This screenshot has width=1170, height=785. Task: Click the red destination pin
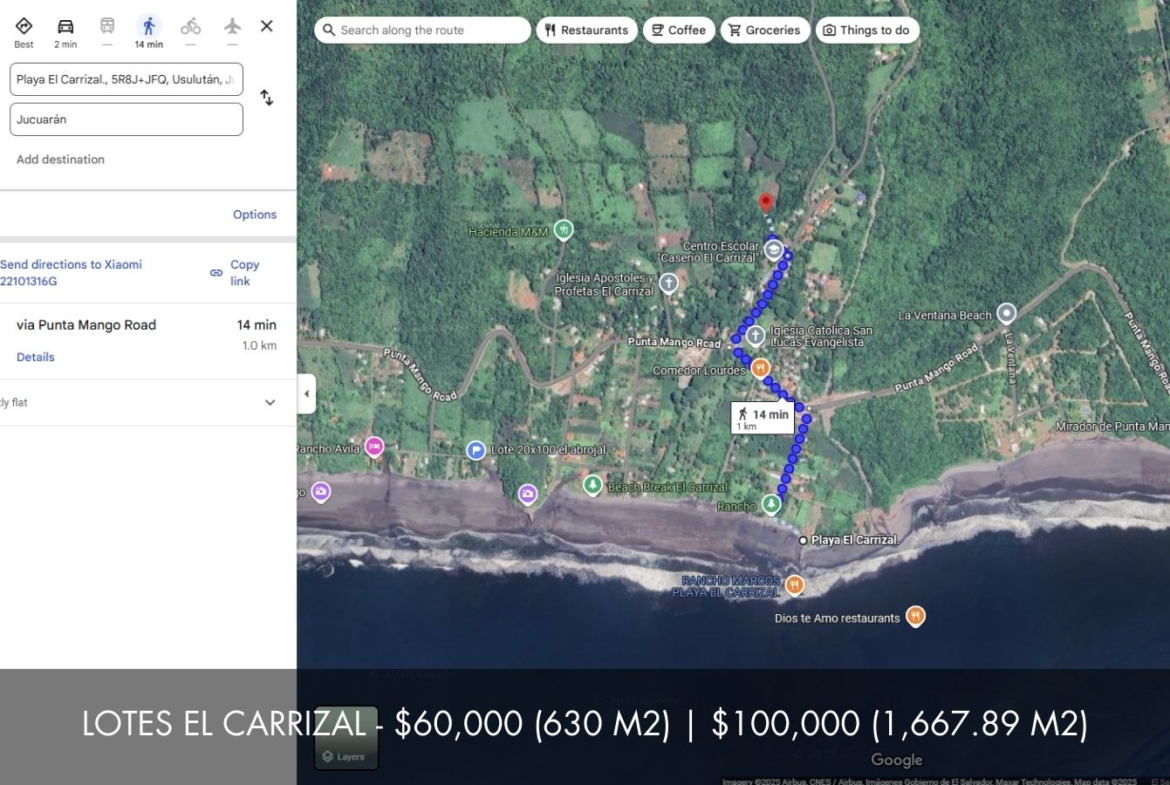767,202
